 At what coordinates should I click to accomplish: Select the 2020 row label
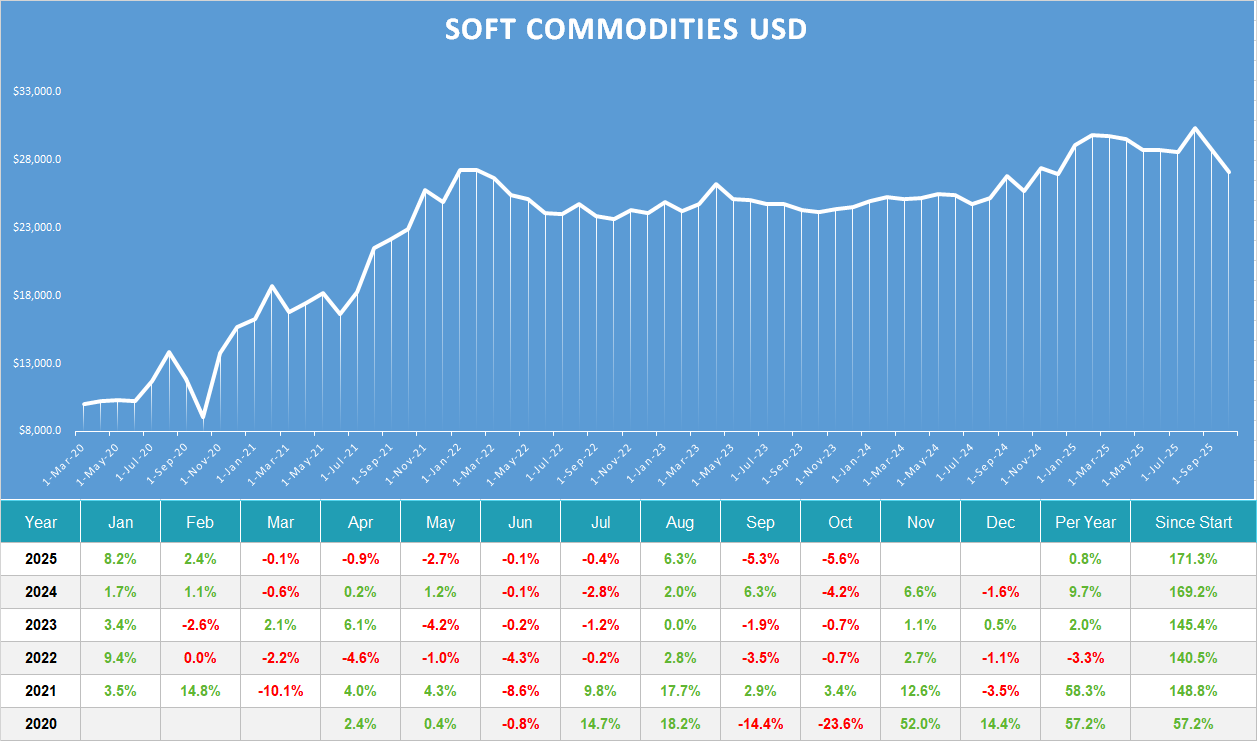tap(41, 723)
